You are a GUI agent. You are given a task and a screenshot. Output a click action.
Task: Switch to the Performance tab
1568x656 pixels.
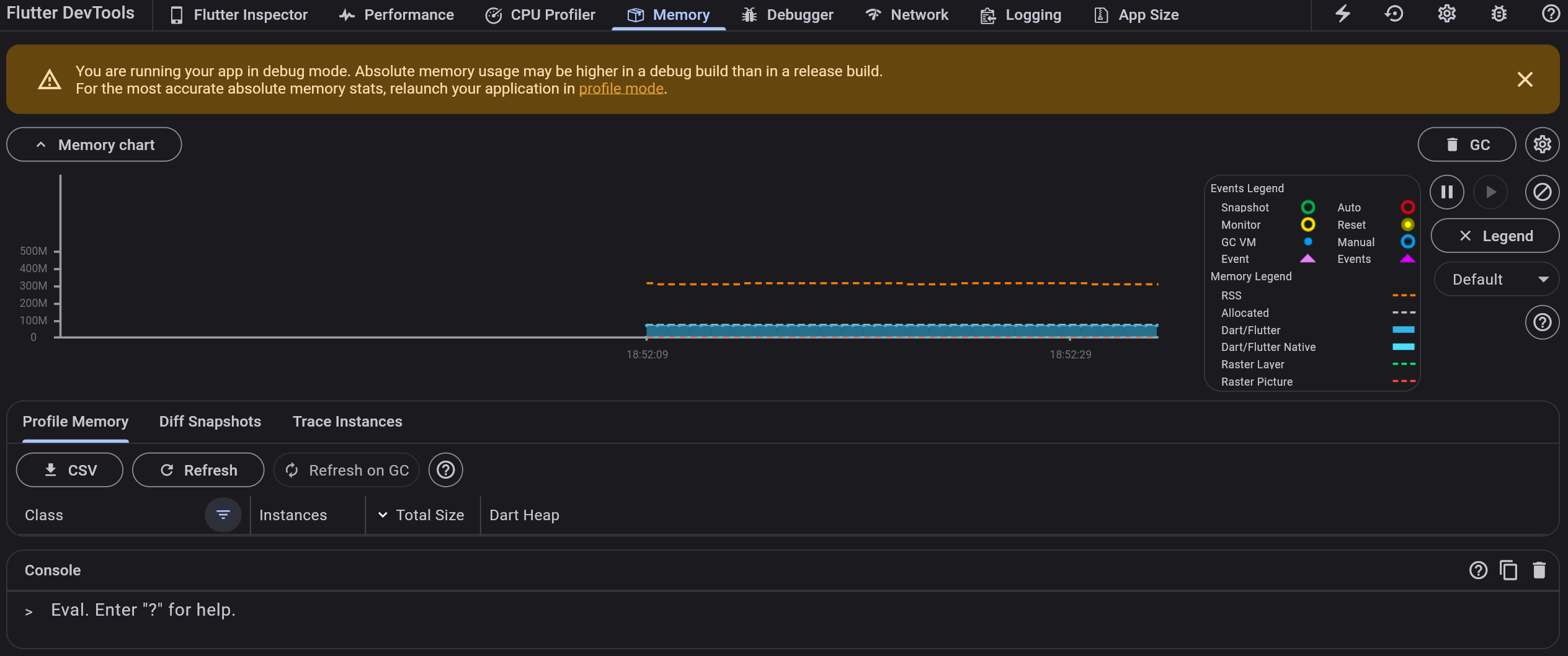pos(397,15)
